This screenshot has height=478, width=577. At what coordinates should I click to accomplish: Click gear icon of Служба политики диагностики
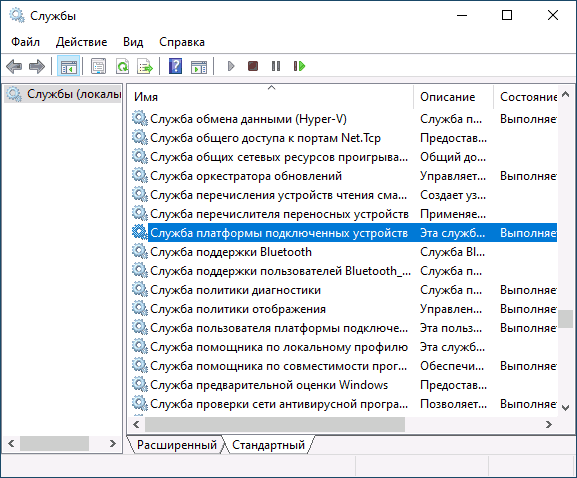[x=140, y=289]
